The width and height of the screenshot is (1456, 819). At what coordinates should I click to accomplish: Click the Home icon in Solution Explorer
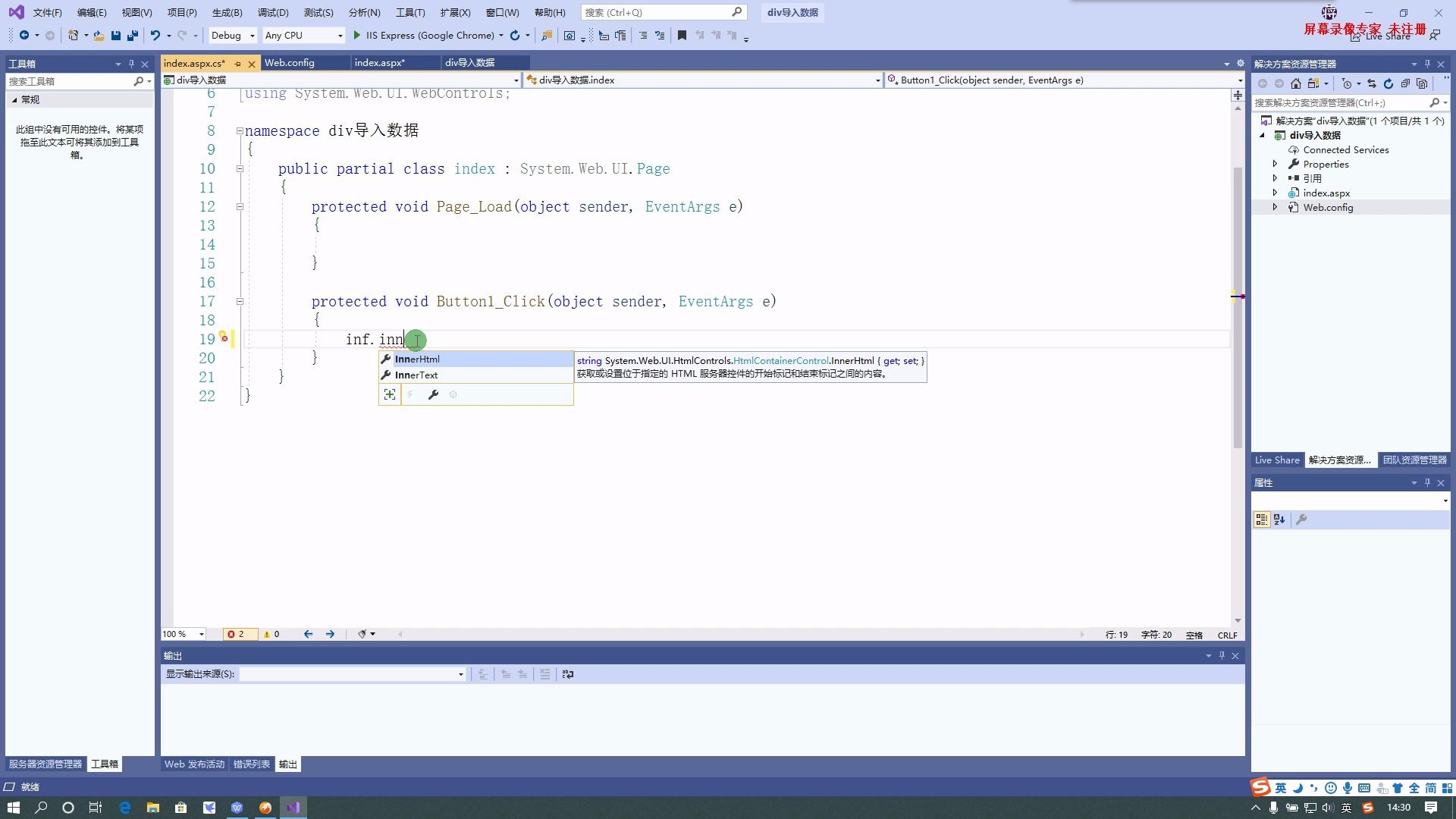[1296, 83]
